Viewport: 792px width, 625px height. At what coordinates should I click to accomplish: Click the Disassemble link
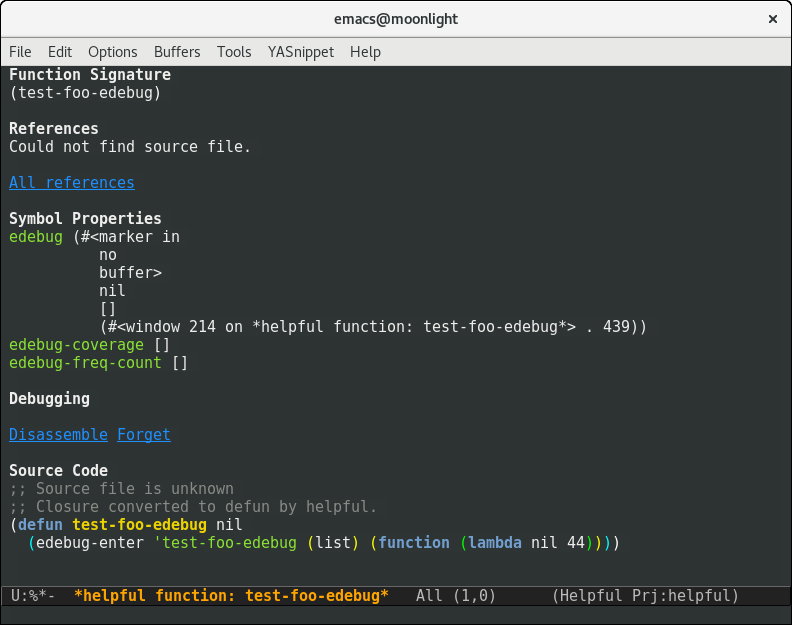pos(58,435)
